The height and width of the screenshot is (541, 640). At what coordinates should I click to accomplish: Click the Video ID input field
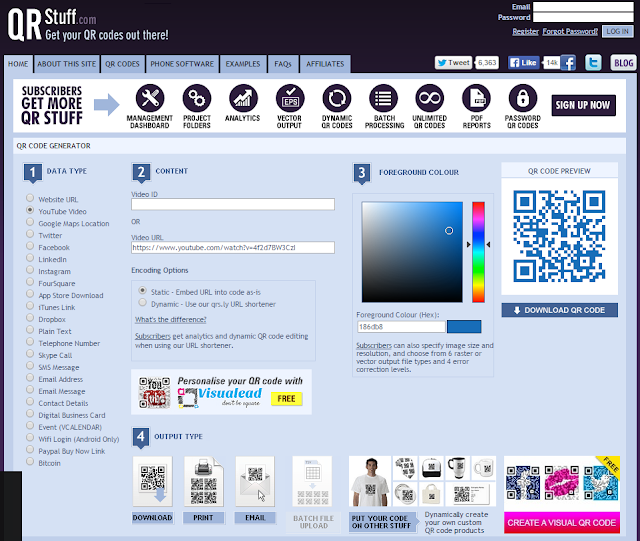(233, 204)
